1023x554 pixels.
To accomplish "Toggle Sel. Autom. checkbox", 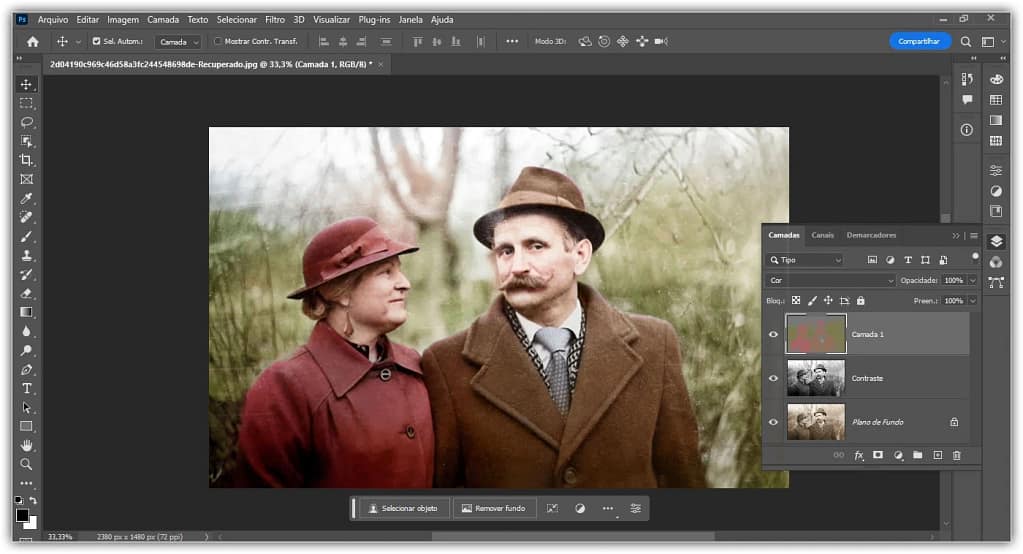I will pos(97,41).
